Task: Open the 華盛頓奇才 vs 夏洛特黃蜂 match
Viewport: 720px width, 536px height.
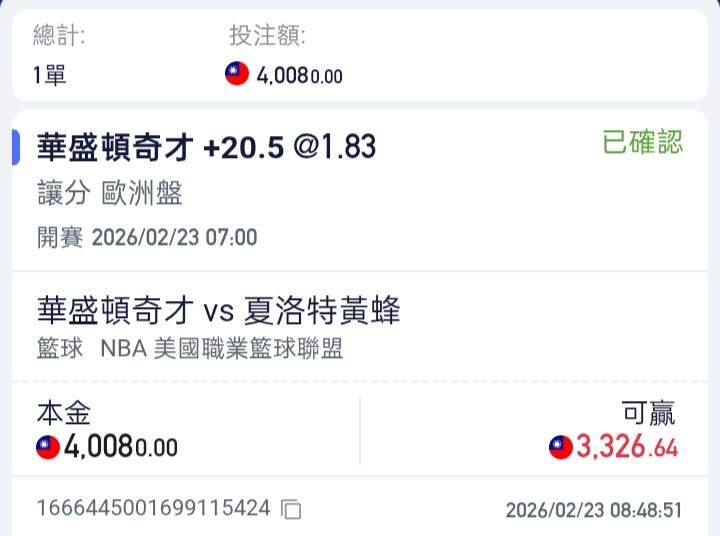Action: 218,312
